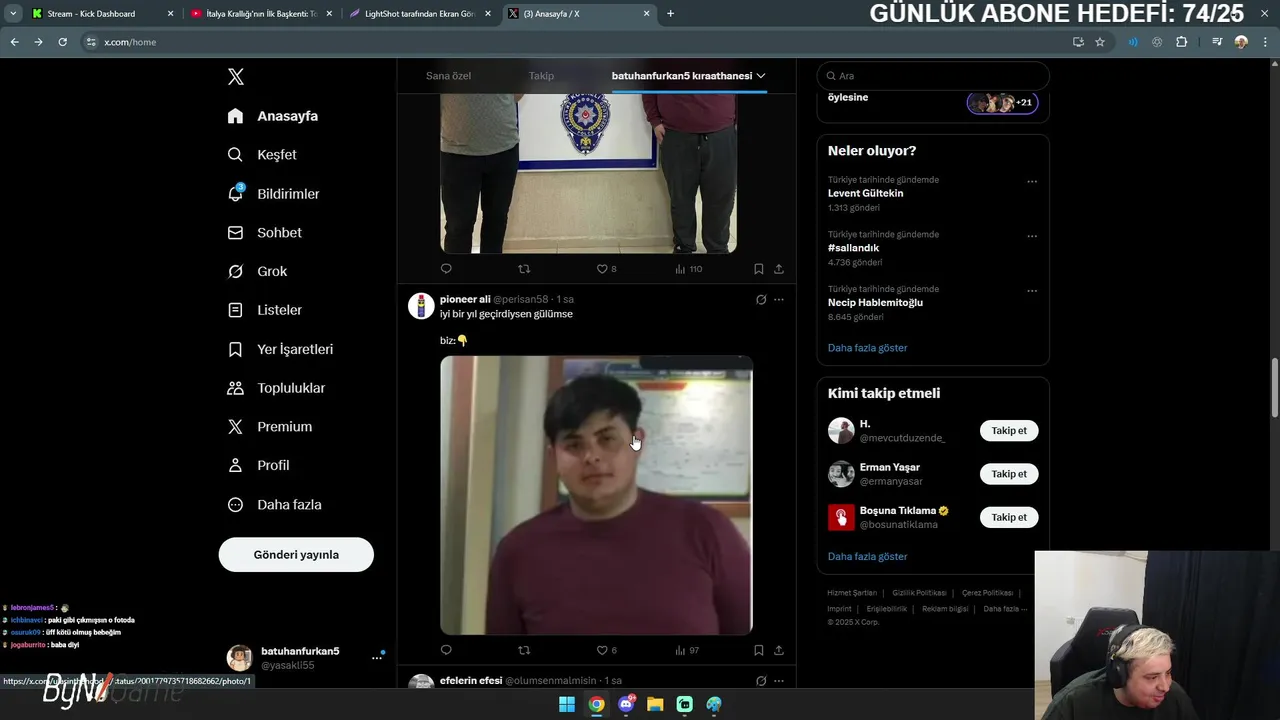
Task: Reload the page in browser toolbar
Action: point(62,42)
